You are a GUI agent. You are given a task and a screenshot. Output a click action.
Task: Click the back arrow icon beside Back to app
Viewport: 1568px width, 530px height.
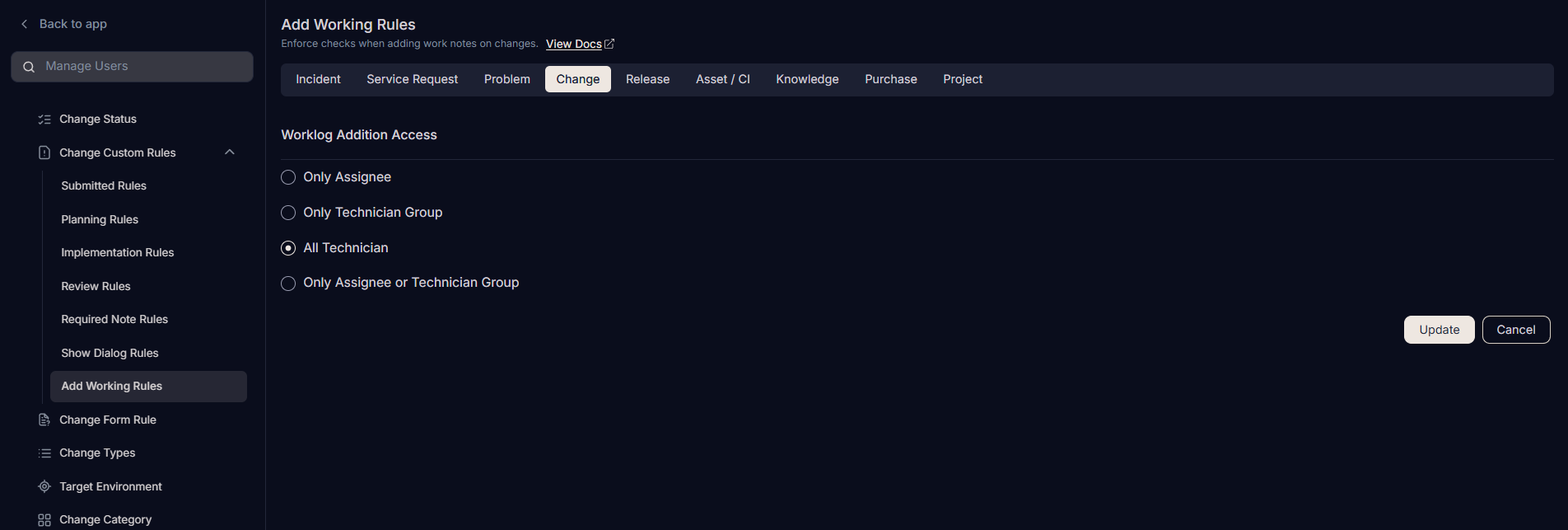(25, 24)
